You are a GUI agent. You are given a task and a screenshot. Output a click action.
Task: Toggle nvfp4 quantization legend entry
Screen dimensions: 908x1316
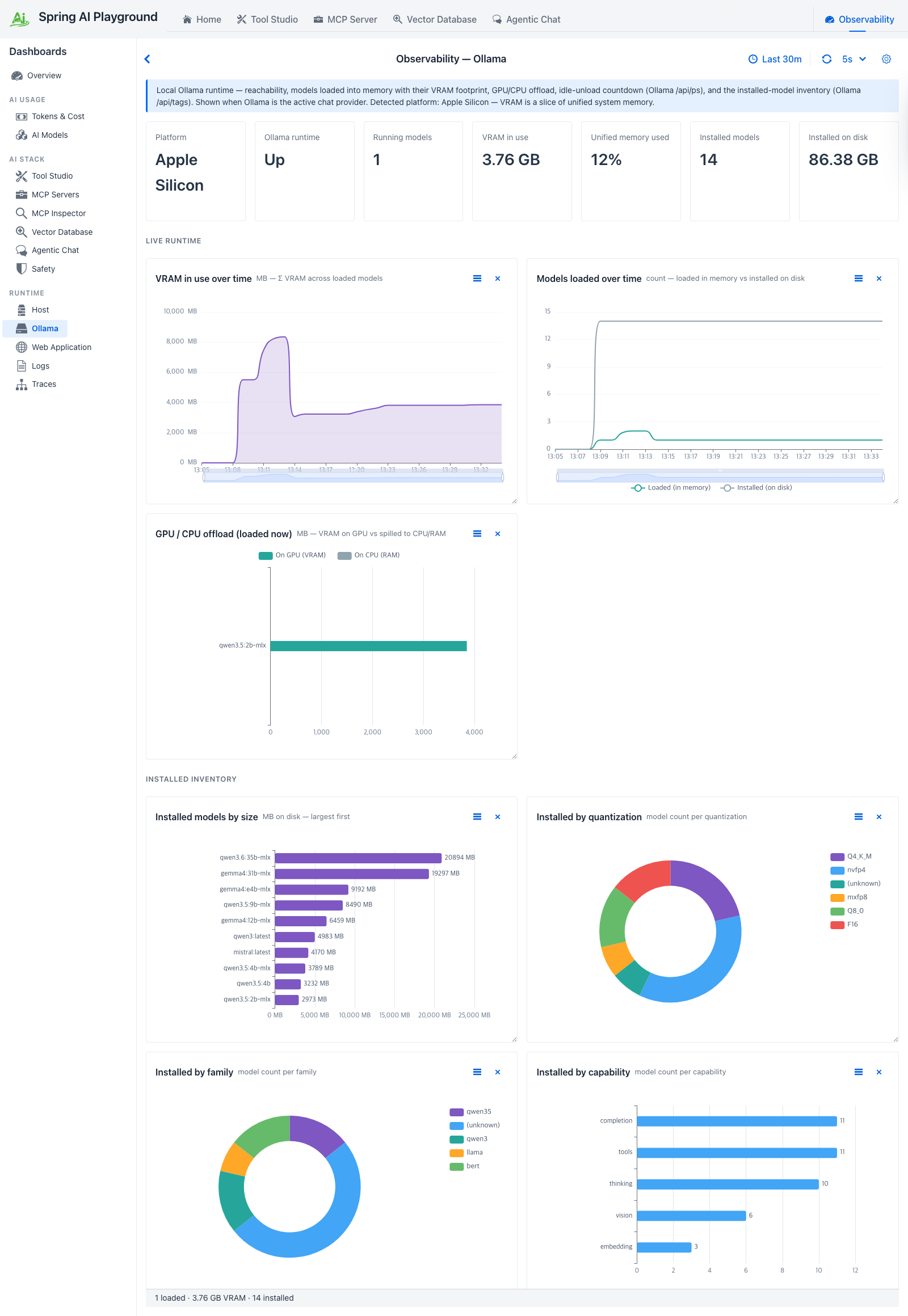pyautogui.click(x=848, y=871)
